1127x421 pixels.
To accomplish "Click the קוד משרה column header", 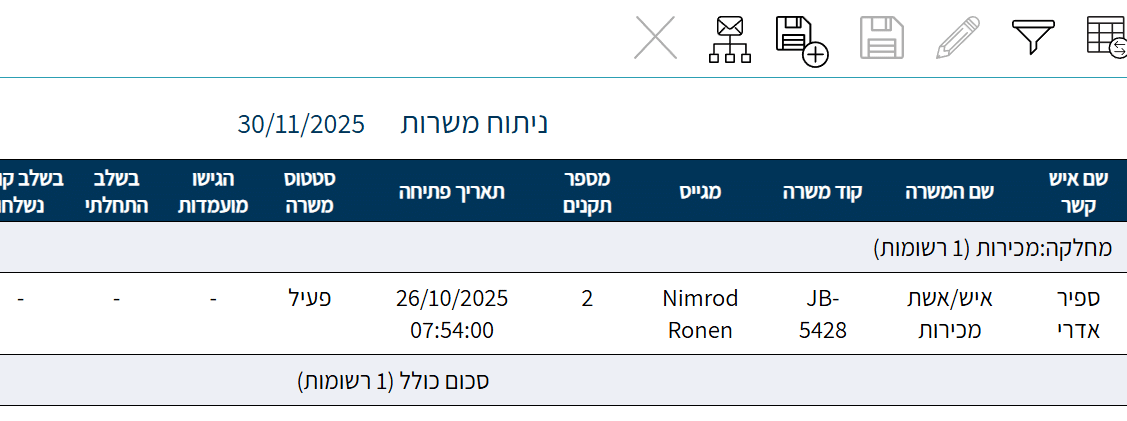I will coord(822,191).
